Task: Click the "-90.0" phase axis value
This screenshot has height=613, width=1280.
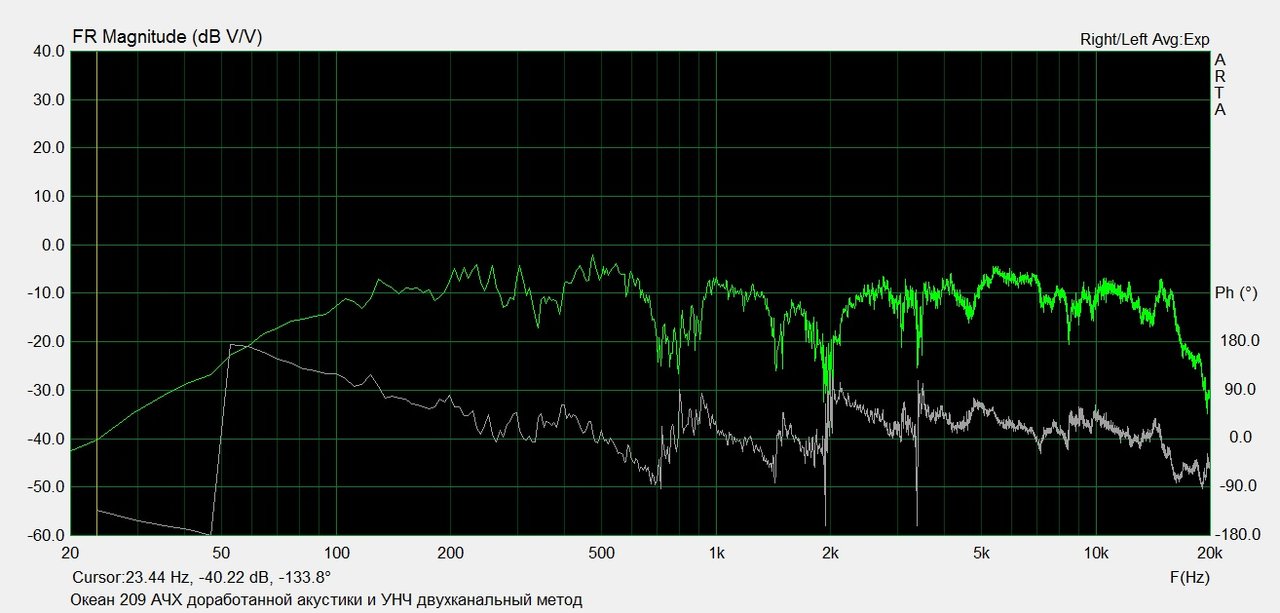Action: click(x=1238, y=487)
